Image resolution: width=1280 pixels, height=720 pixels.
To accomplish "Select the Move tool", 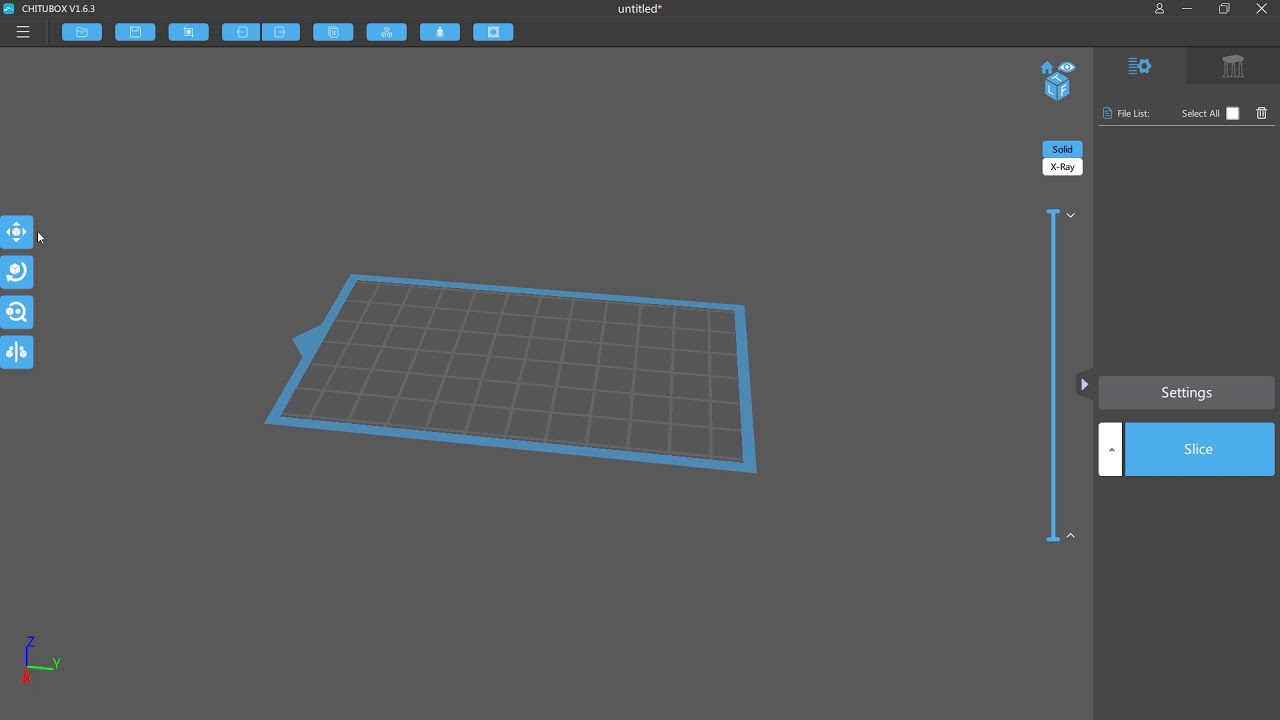I will point(17,232).
